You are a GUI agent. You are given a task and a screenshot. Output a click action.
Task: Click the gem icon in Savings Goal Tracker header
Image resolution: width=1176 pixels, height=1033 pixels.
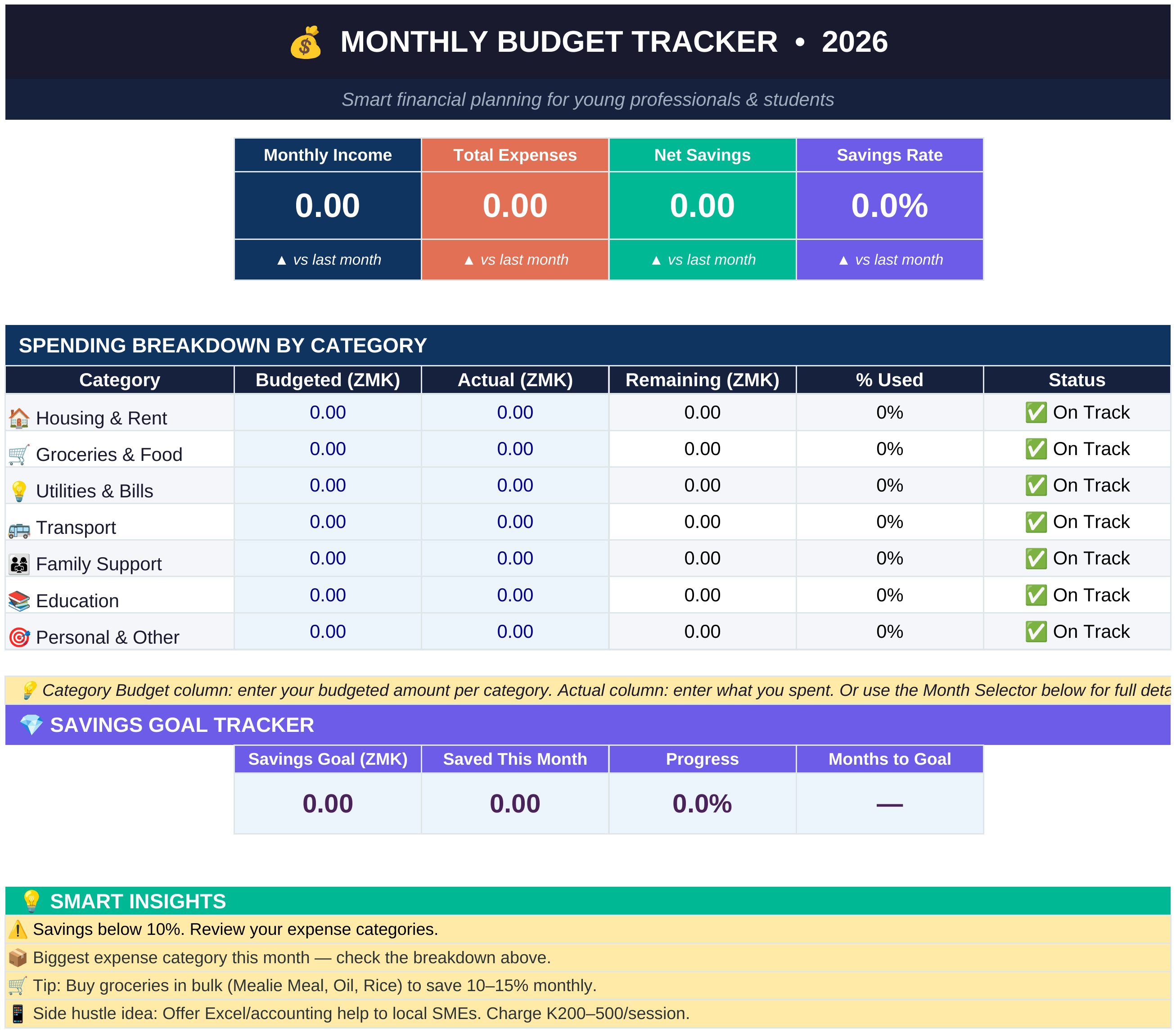pos(31,725)
